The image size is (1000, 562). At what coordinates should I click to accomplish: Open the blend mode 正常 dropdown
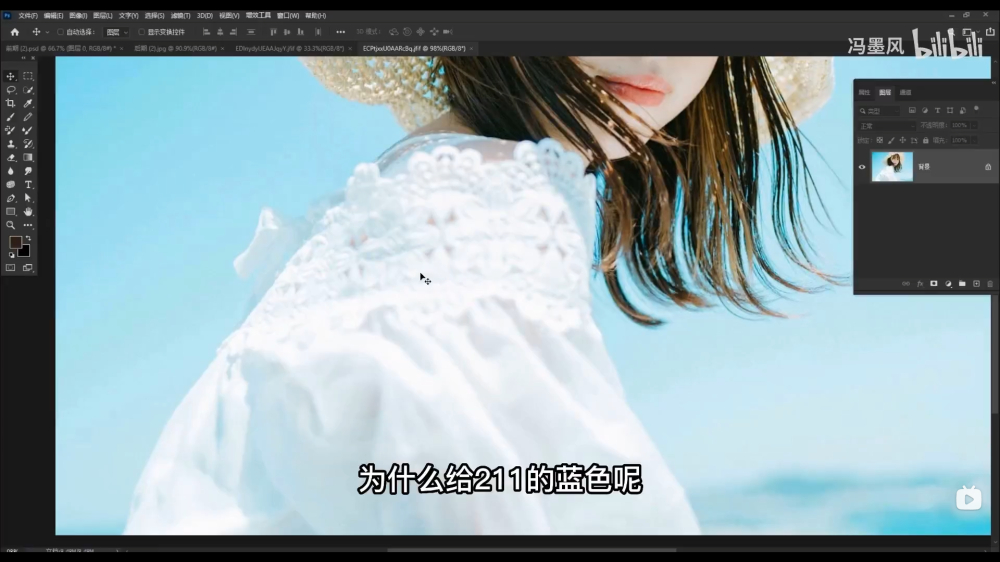886,126
